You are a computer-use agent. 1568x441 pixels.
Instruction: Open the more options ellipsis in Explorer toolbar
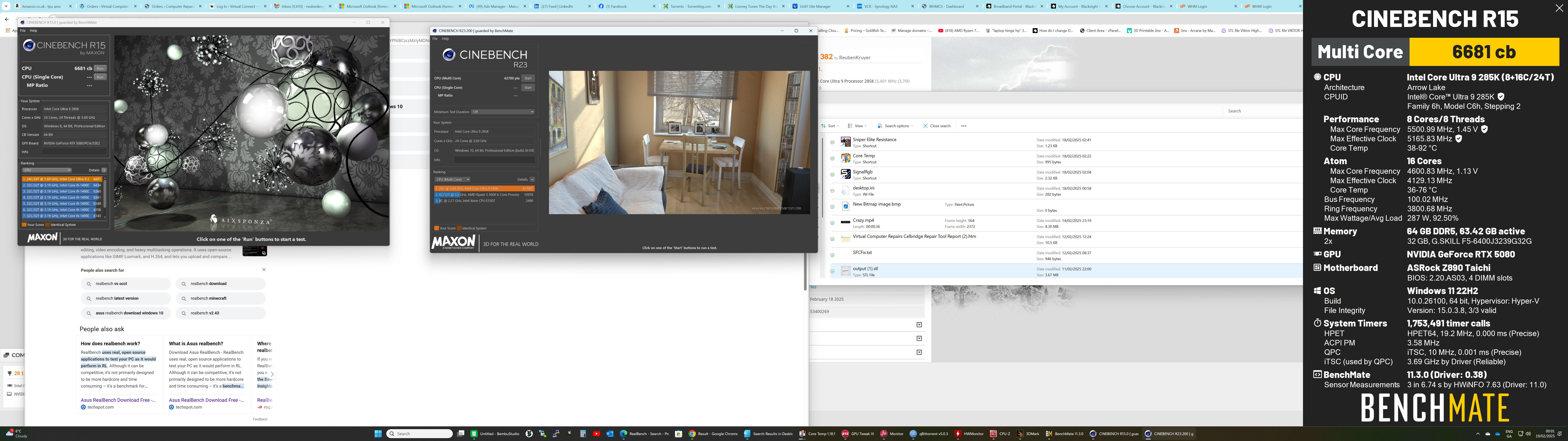click(x=964, y=126)
